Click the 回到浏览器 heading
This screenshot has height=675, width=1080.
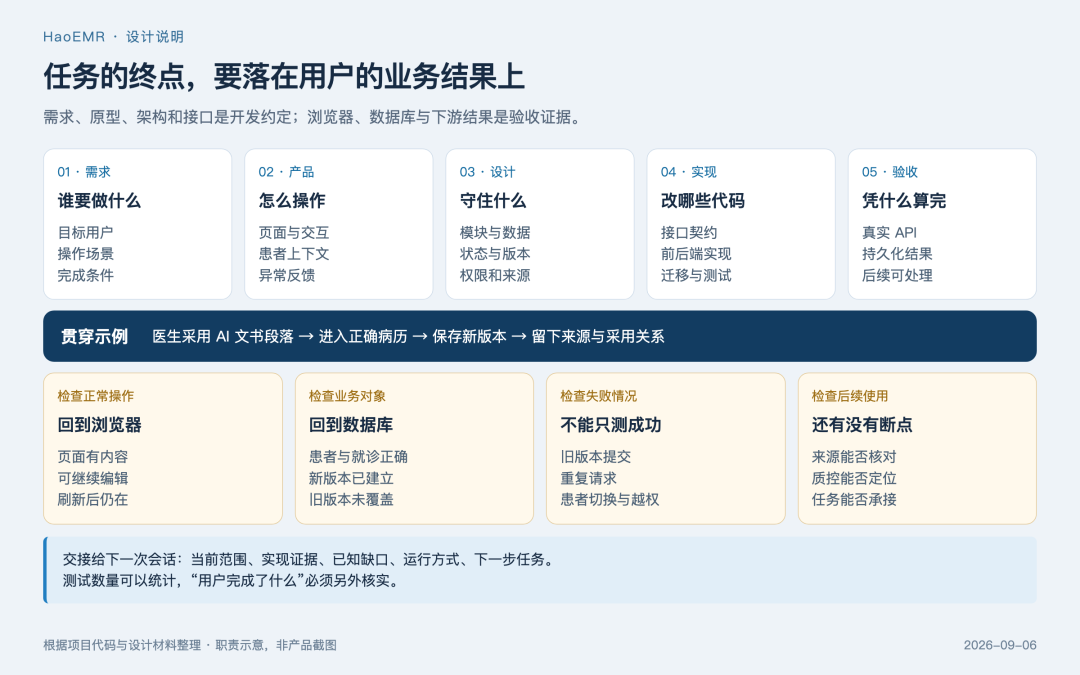(99, 425)
